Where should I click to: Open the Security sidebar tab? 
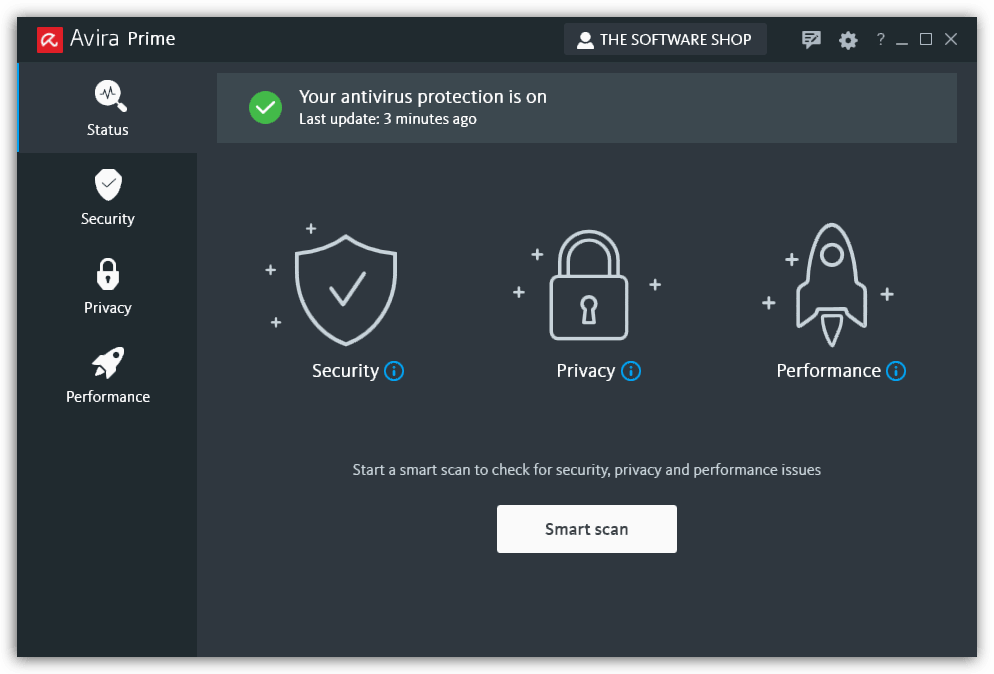tap(108, 197)
